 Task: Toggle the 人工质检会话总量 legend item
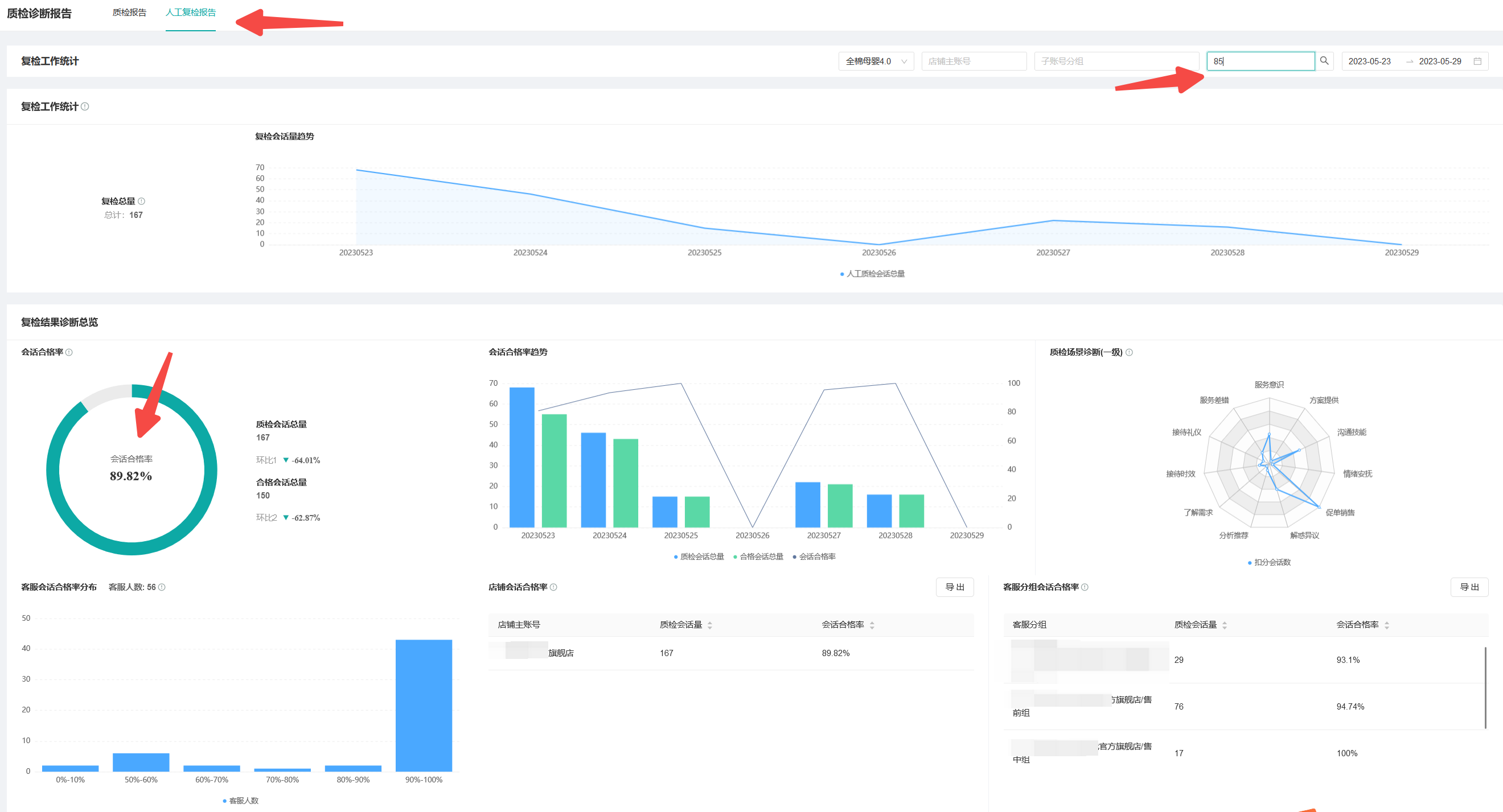[x=872, y=274]
